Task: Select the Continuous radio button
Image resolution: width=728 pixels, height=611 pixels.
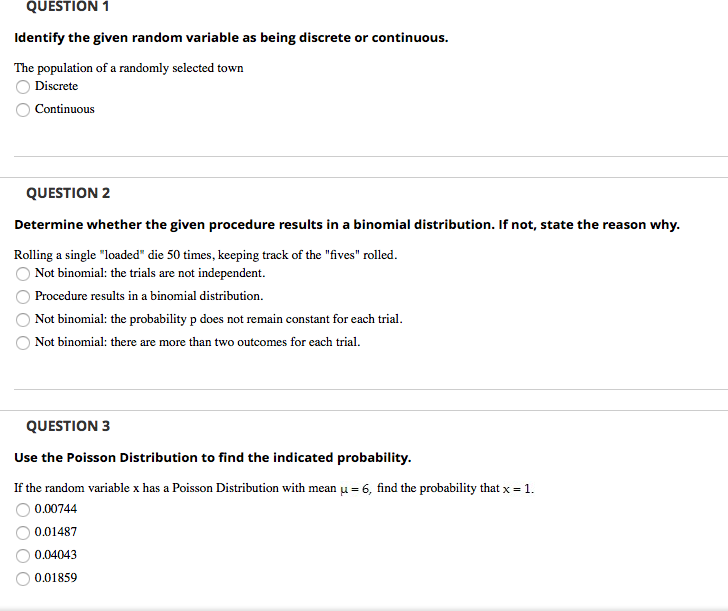Action: pos(23,110)
